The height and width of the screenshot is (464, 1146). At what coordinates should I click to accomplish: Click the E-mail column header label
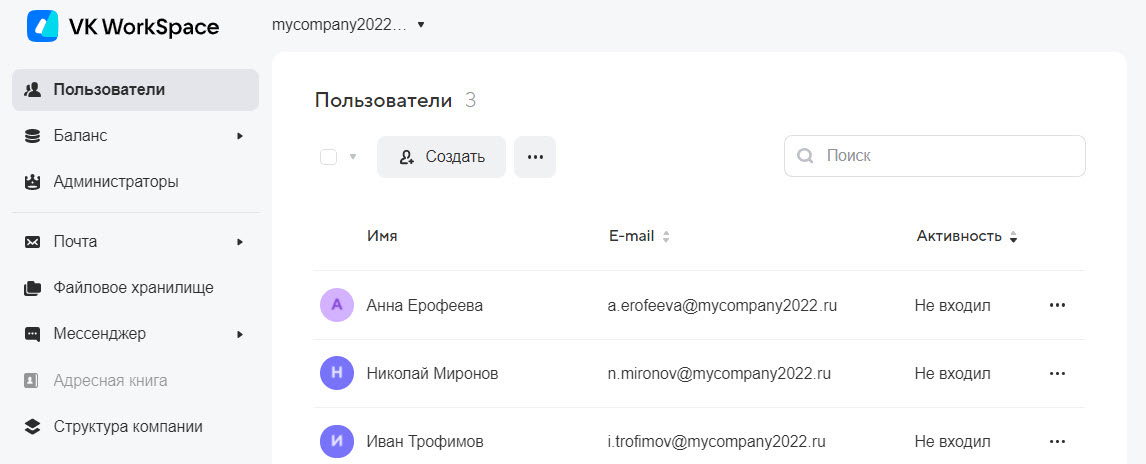coord(631,236)
